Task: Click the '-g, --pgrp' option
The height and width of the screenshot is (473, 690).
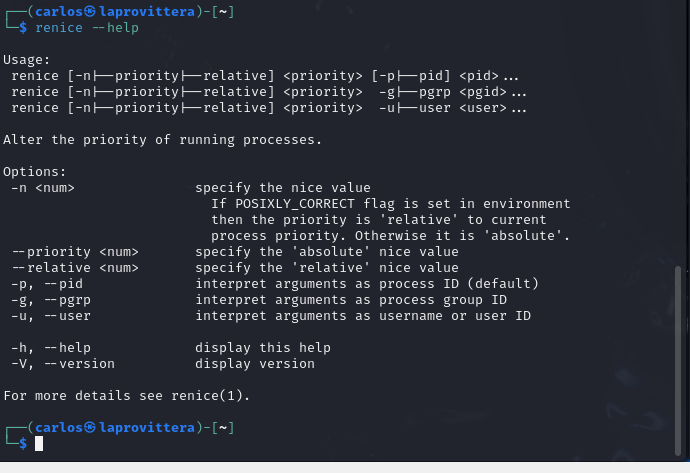Action: 51,300
